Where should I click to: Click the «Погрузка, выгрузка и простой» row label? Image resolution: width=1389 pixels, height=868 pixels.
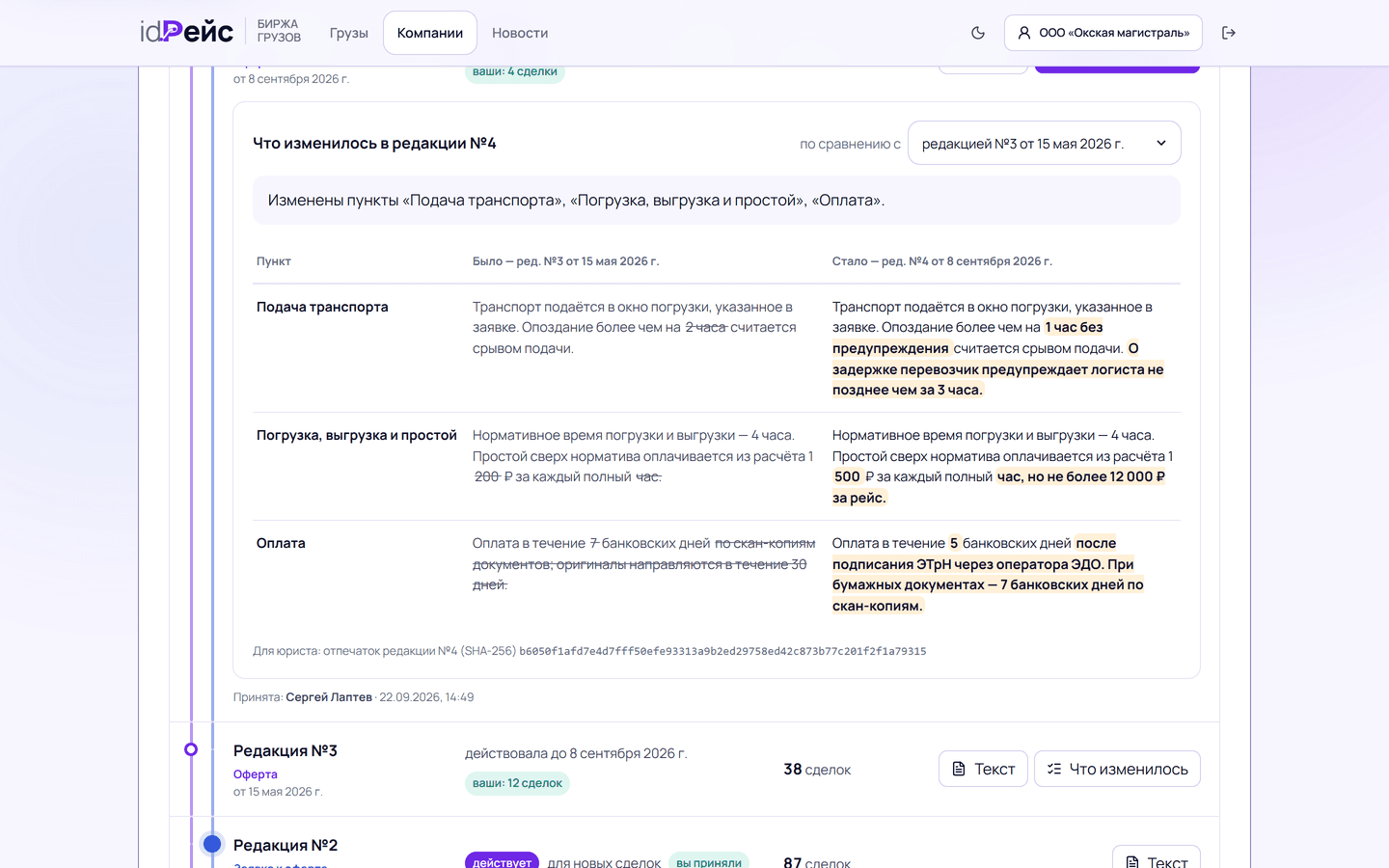(x=357, y=435)
